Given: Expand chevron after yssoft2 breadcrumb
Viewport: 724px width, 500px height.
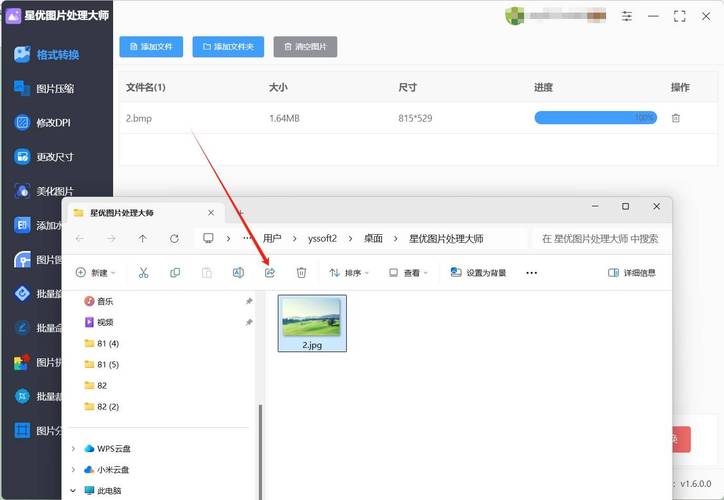Looking at the screenshot, I should coord(350,239).
